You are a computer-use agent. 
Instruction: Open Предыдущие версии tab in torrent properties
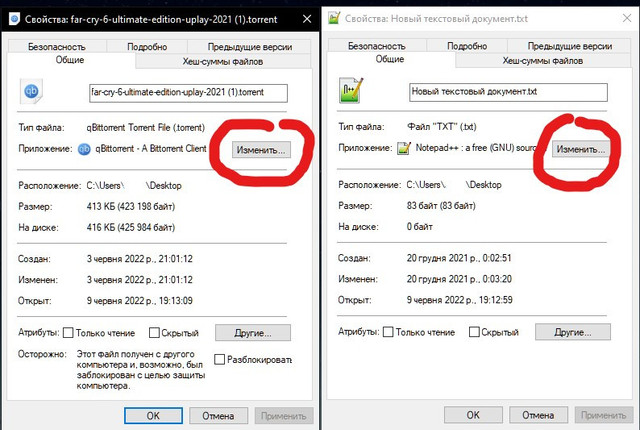pos(250,47)
